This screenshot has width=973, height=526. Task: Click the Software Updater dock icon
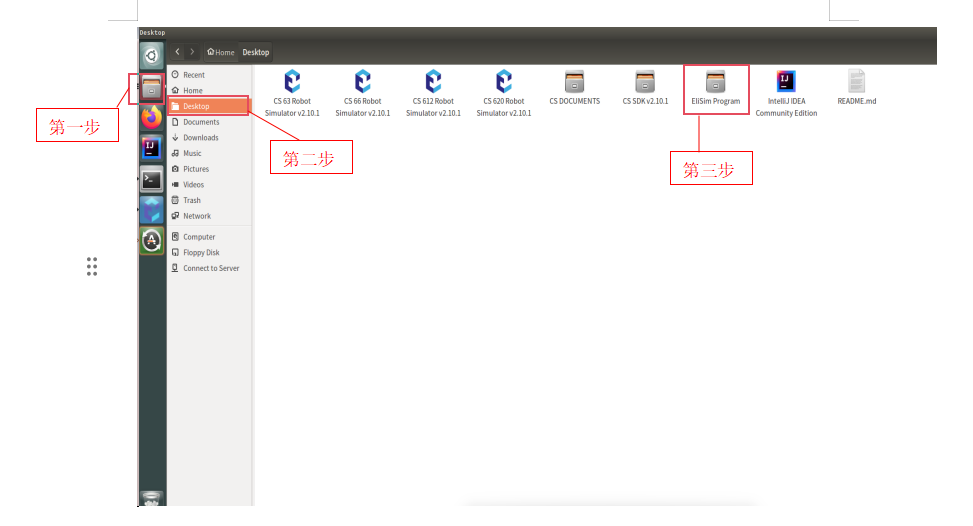151,240
